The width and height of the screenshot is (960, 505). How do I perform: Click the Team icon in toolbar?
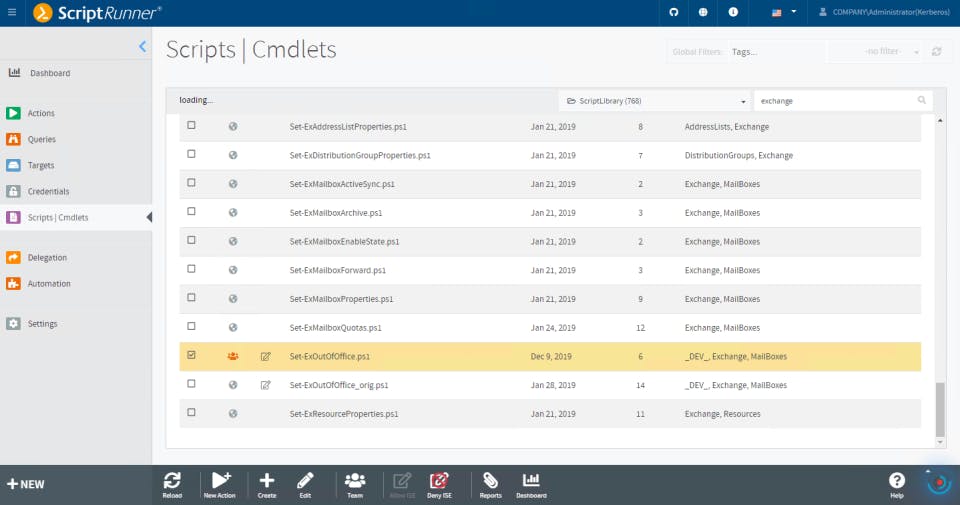[355, 481]
